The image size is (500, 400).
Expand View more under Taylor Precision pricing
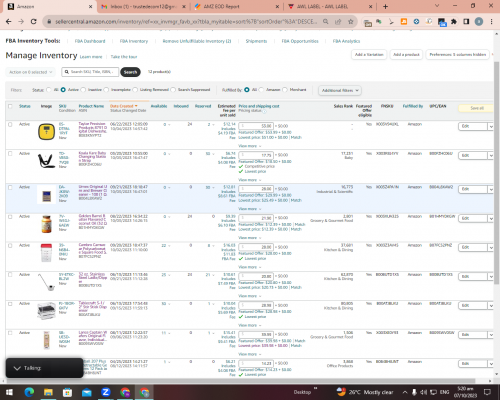(x=250, y=146)
